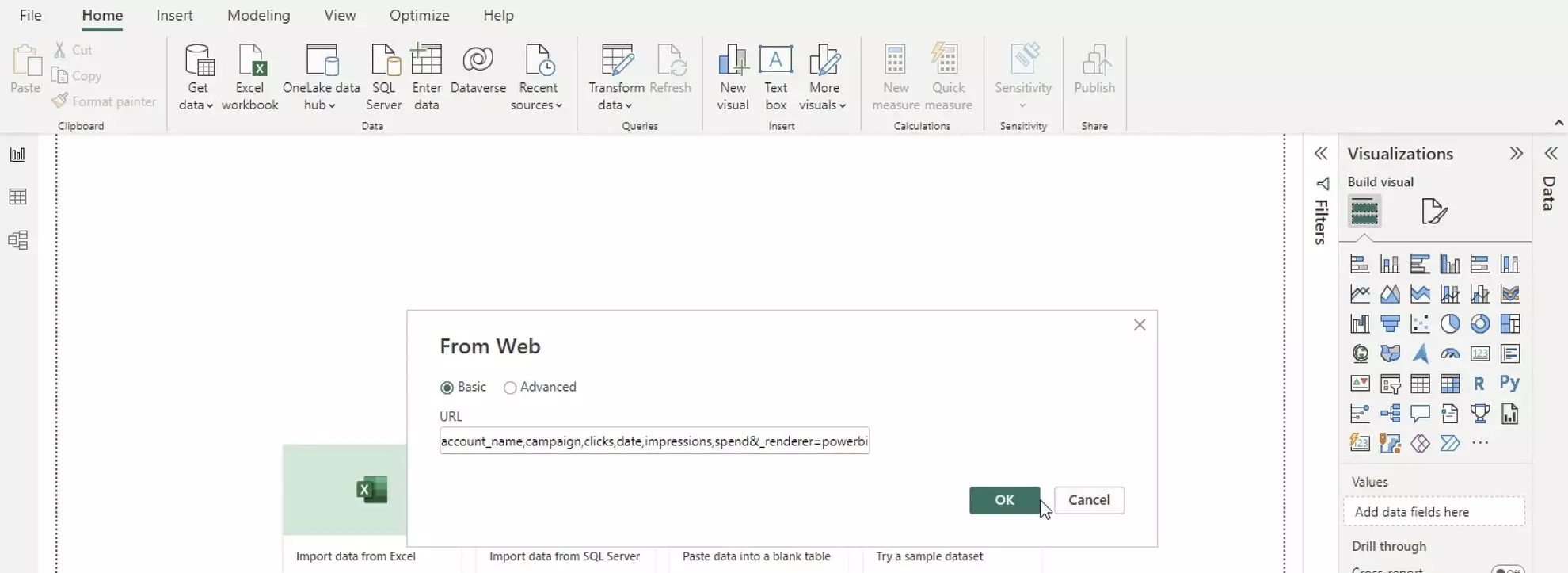Select the Home ribbon tab
The width and height of the screenshot is (1568, 573).
102,15
